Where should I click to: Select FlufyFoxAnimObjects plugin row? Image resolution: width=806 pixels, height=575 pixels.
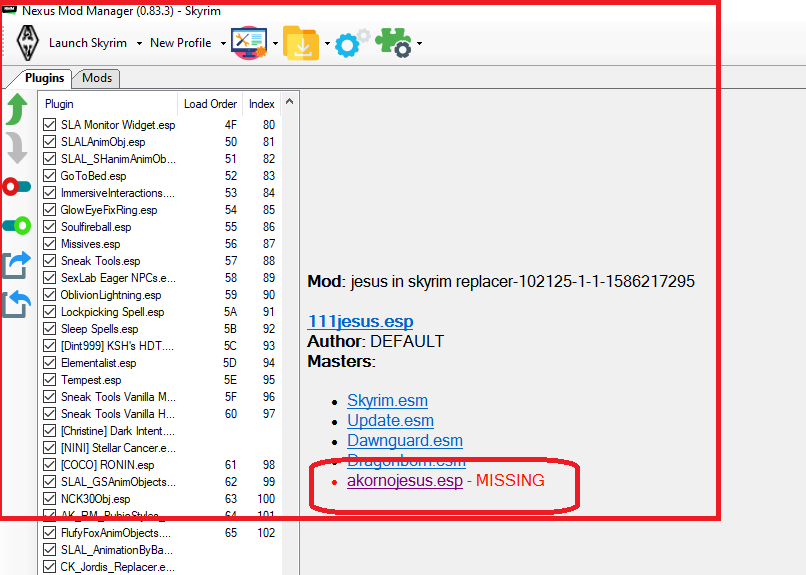click(x=160, y=533)
